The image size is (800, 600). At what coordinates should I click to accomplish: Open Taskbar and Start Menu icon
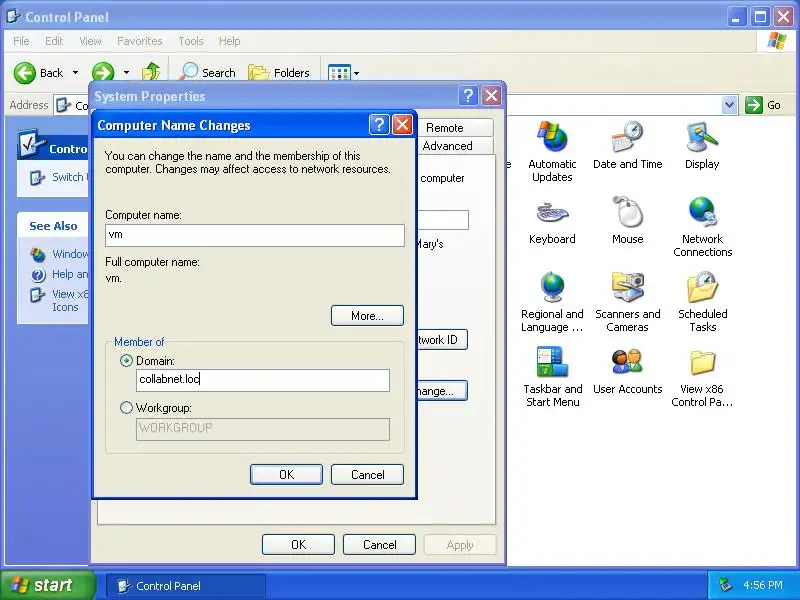coord(552,362)
